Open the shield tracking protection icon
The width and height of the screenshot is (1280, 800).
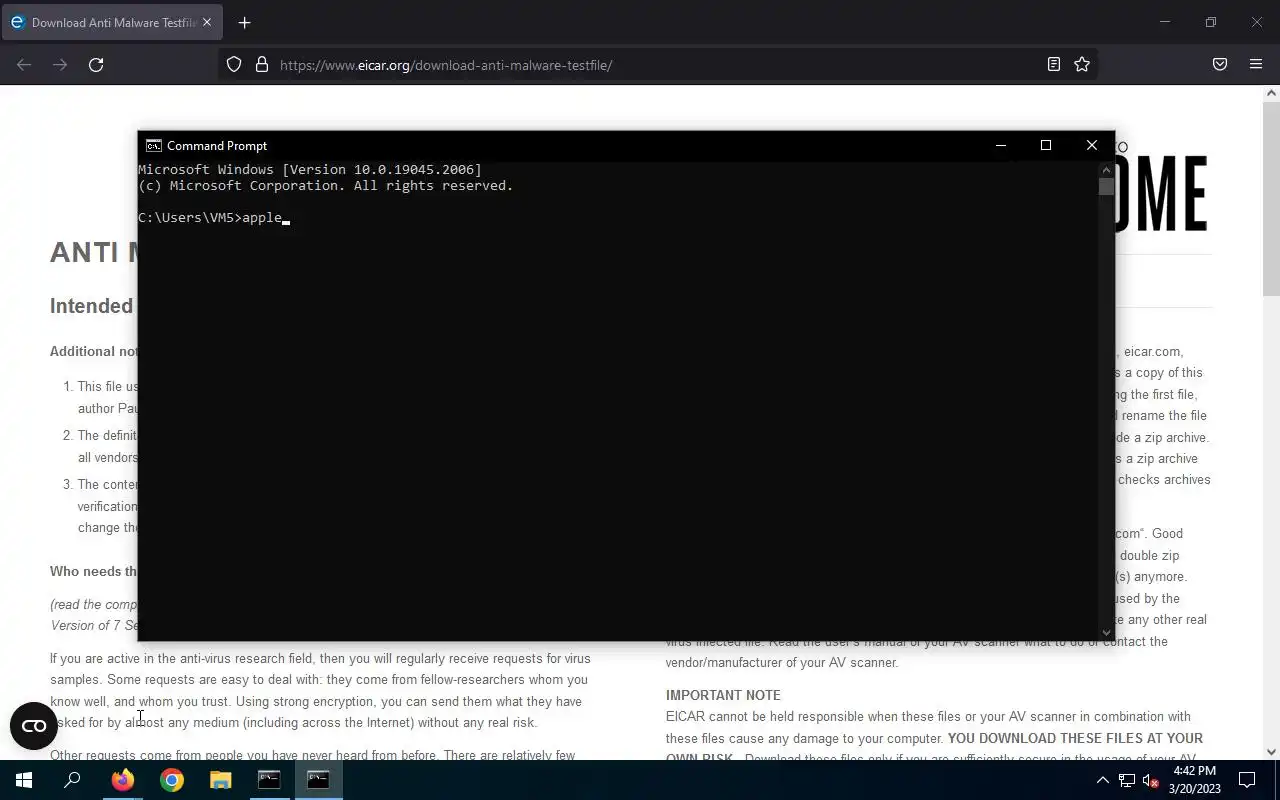click(234, 65)
